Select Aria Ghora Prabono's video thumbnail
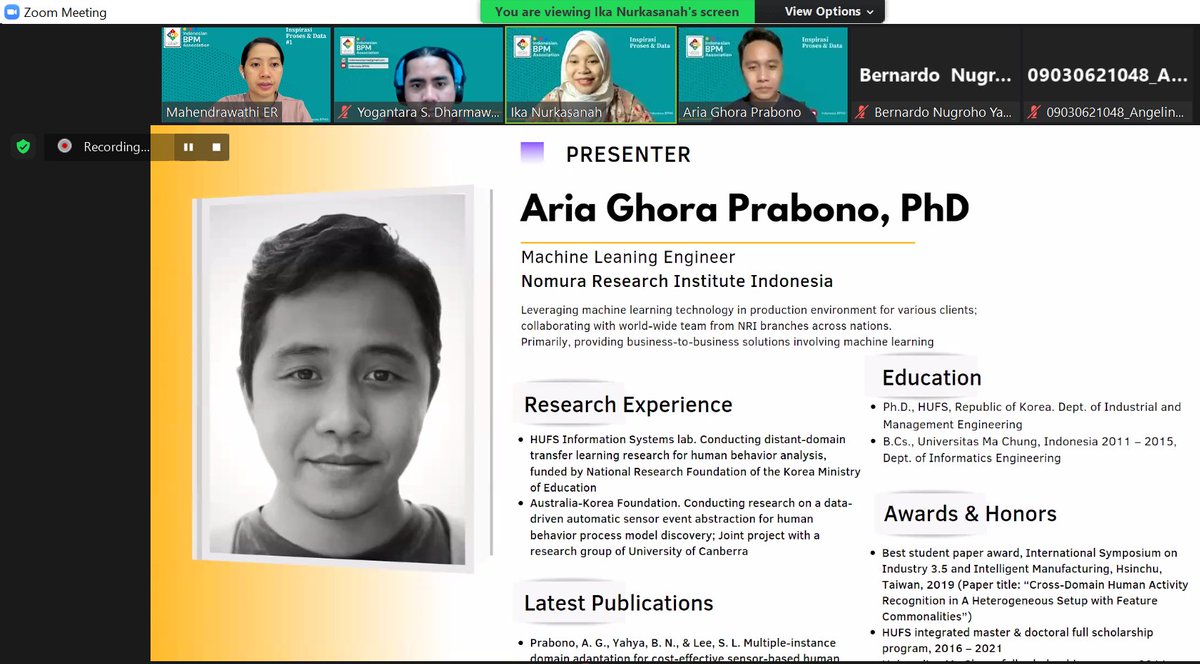Image resolution: width=1200 pixels, height=664 pixels. coord(762,75)
